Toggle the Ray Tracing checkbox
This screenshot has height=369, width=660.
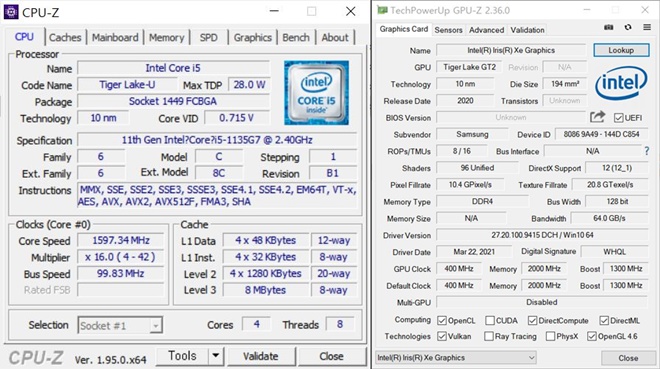489,336
